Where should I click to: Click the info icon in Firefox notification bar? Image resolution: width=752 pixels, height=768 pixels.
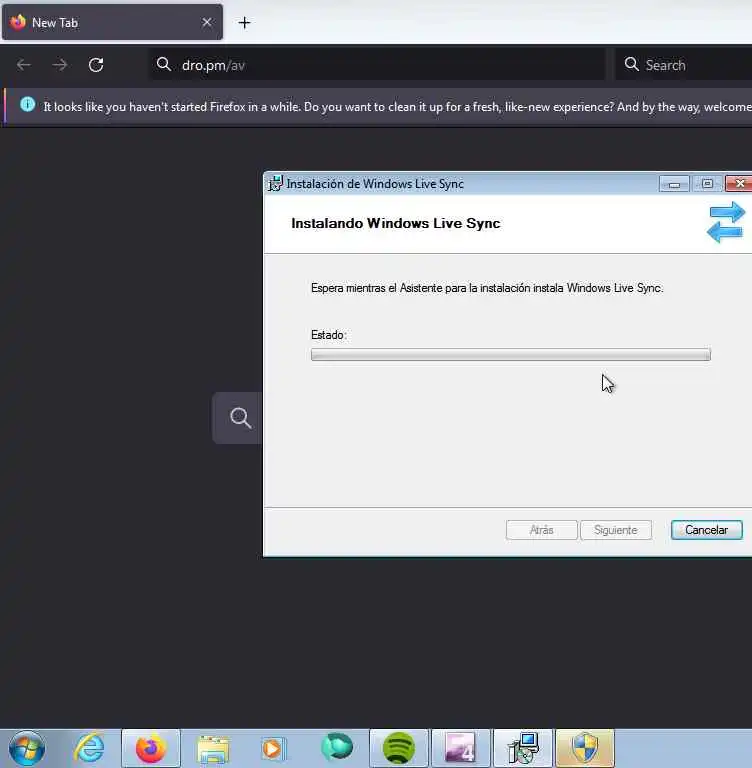[28, 105]
